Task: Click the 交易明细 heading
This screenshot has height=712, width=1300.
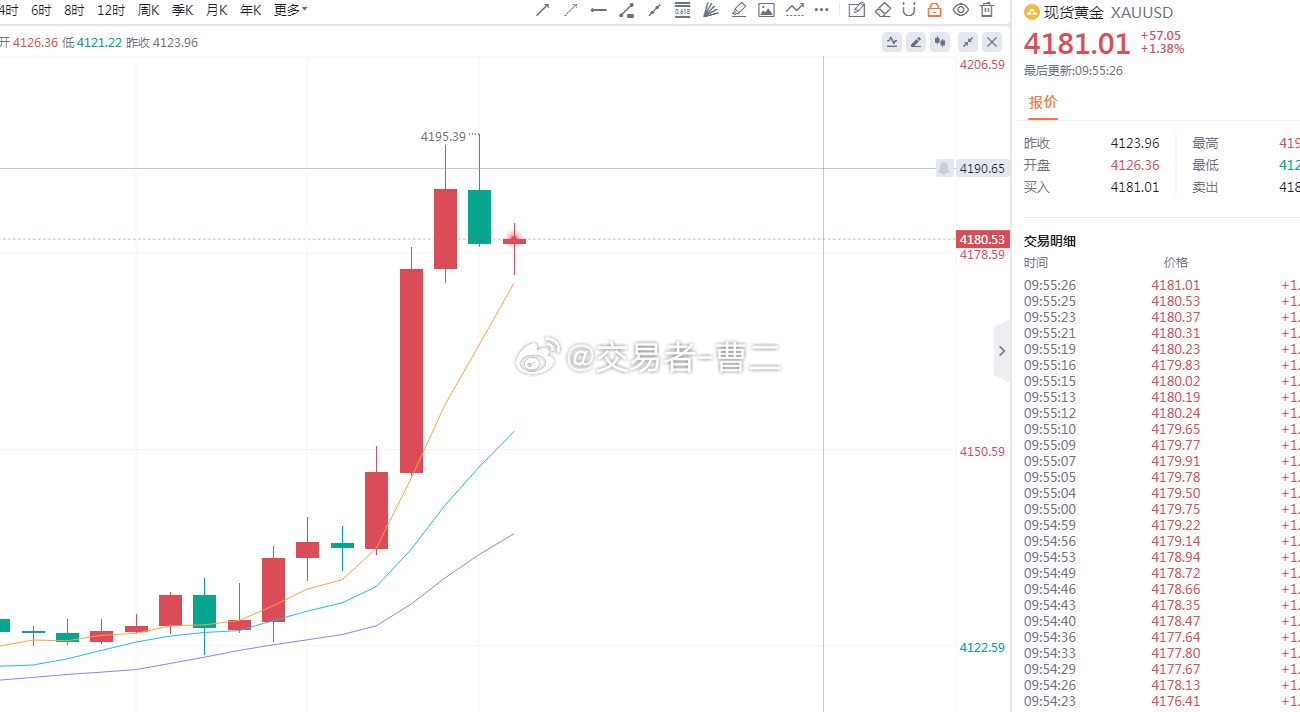Action: pyautogui.click(x=1050, y=241)
